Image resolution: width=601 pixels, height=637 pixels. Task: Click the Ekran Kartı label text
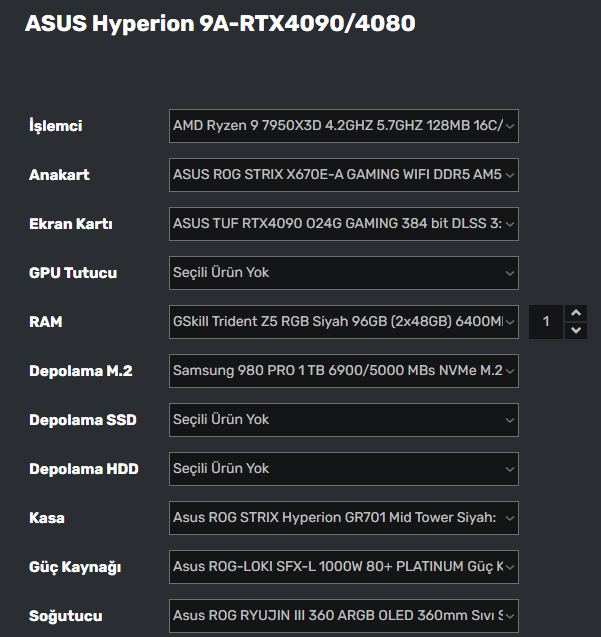(x=70, y=224)
